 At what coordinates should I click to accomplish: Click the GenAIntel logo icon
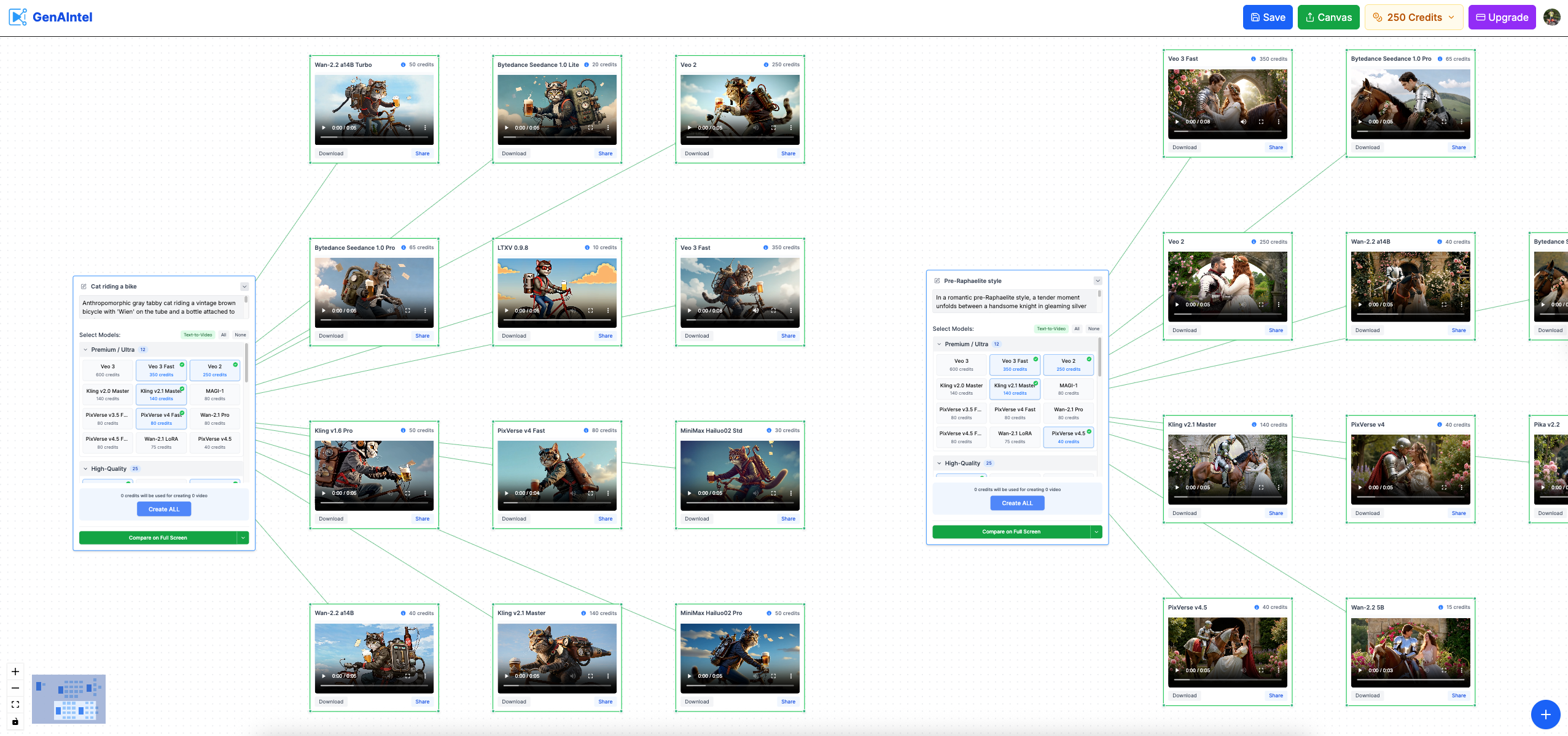(18, 17)
